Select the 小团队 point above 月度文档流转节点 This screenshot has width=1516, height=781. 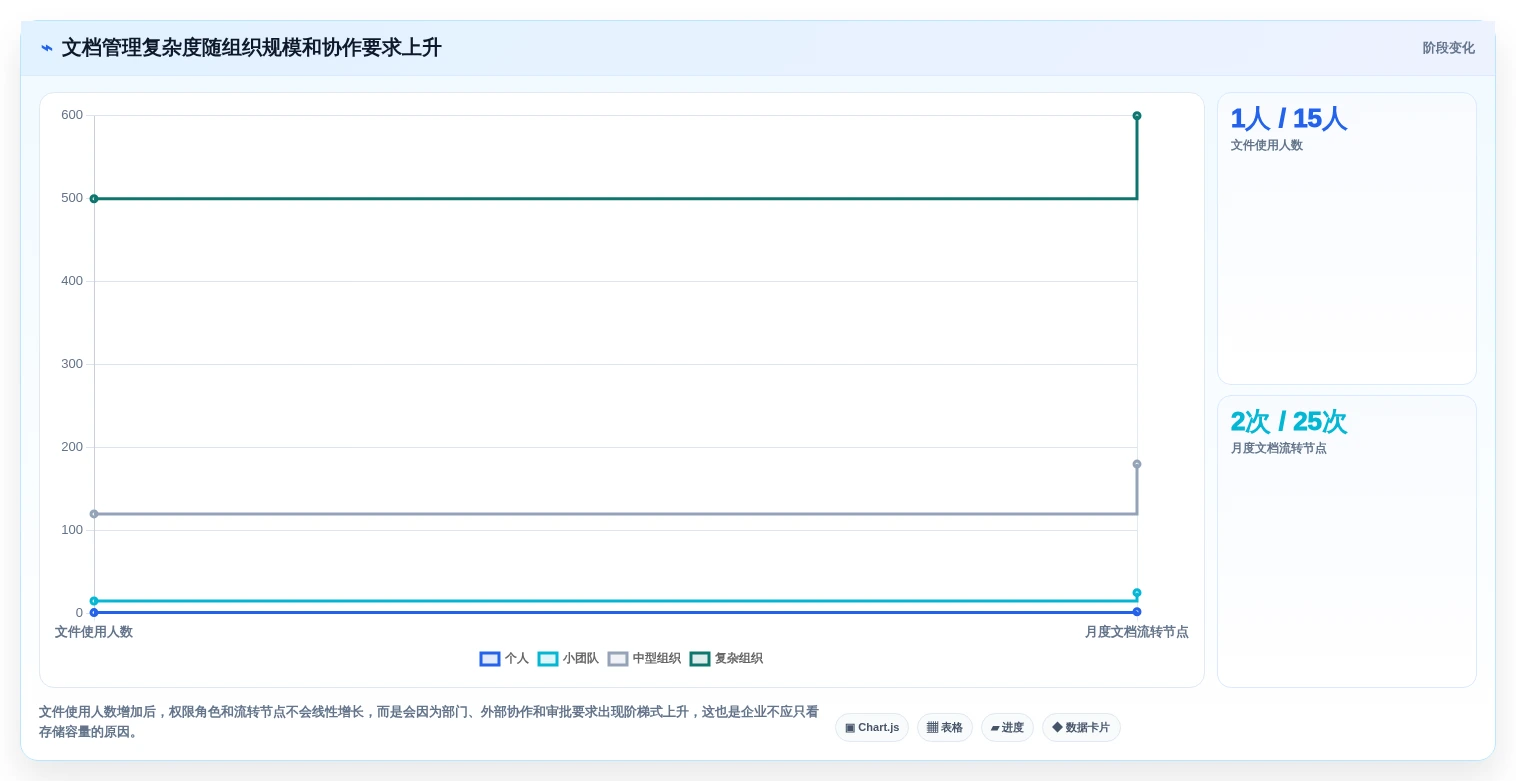tap(1137, 593)
